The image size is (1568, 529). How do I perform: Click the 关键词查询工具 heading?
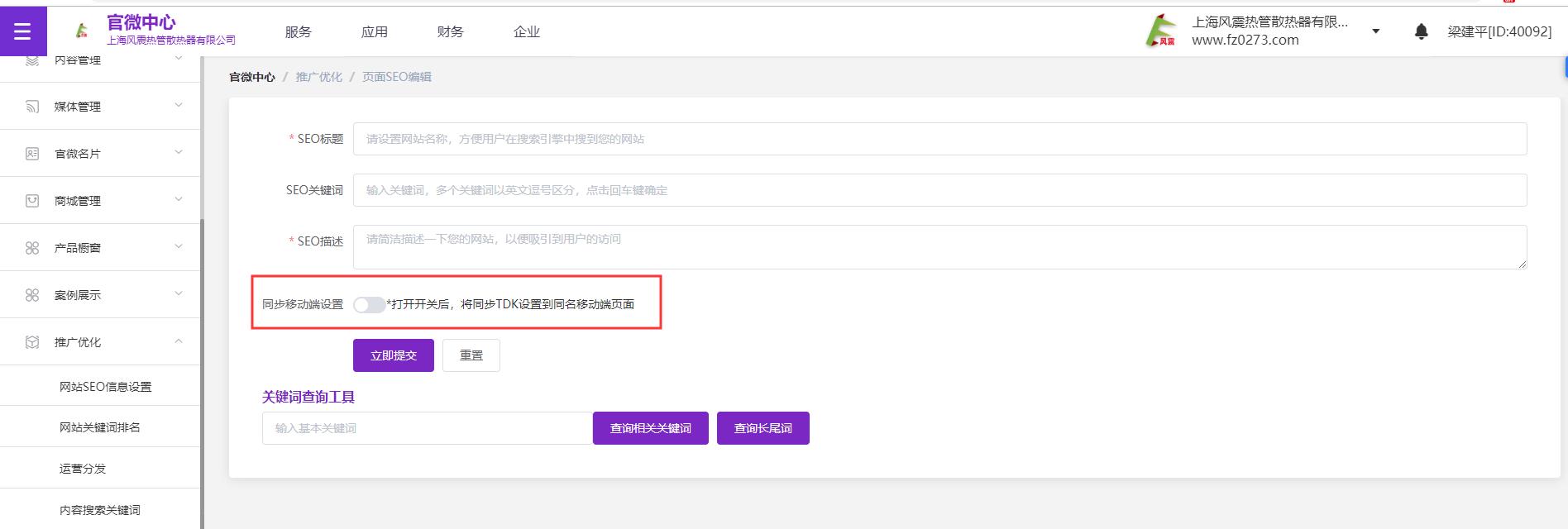pyautogui.click(x=308, y=397)
